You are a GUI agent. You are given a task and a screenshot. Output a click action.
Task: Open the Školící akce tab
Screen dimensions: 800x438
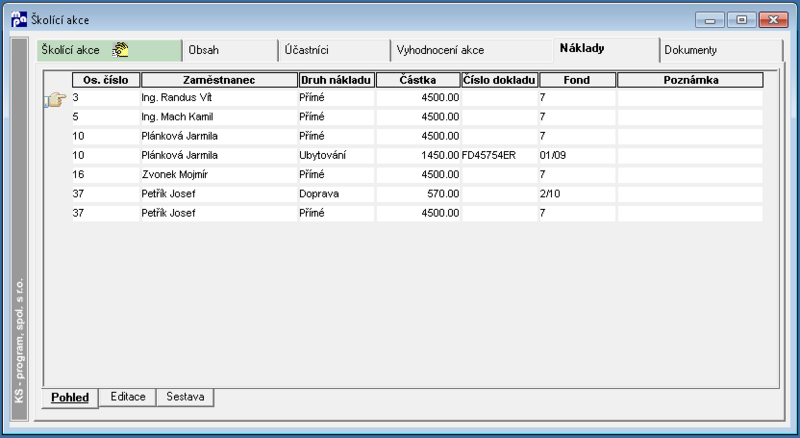[109, 50]
